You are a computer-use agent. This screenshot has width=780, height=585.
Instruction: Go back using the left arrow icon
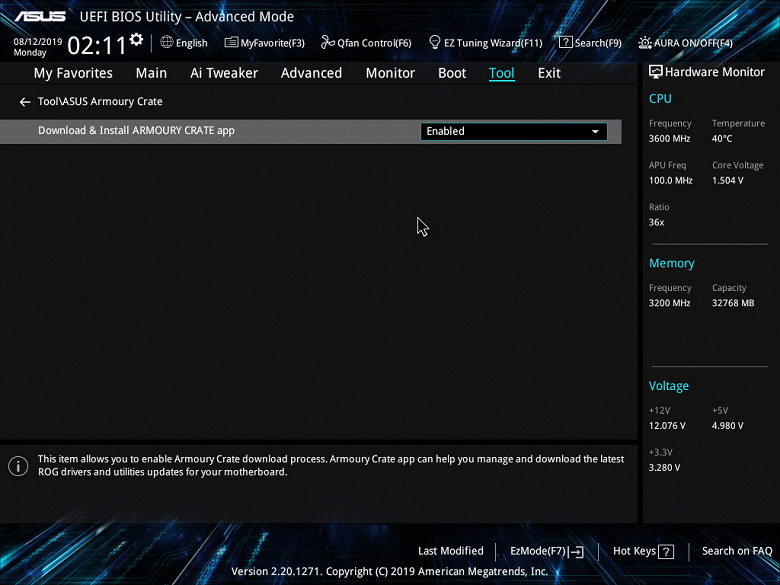25,102
